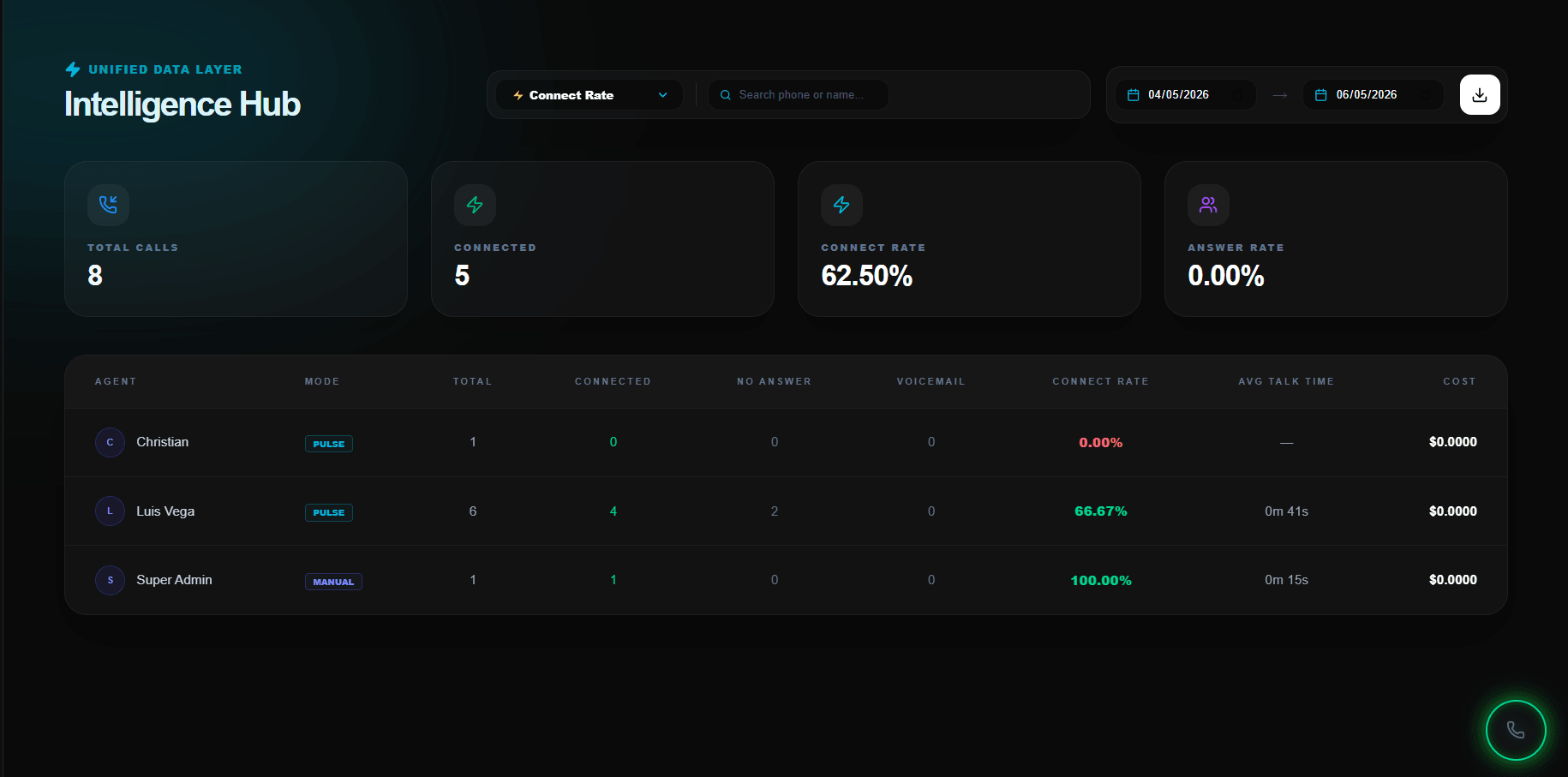Screen dimensions: 1568x777
Task: Click the search magnifier icon
Action: tap(725, 95)
